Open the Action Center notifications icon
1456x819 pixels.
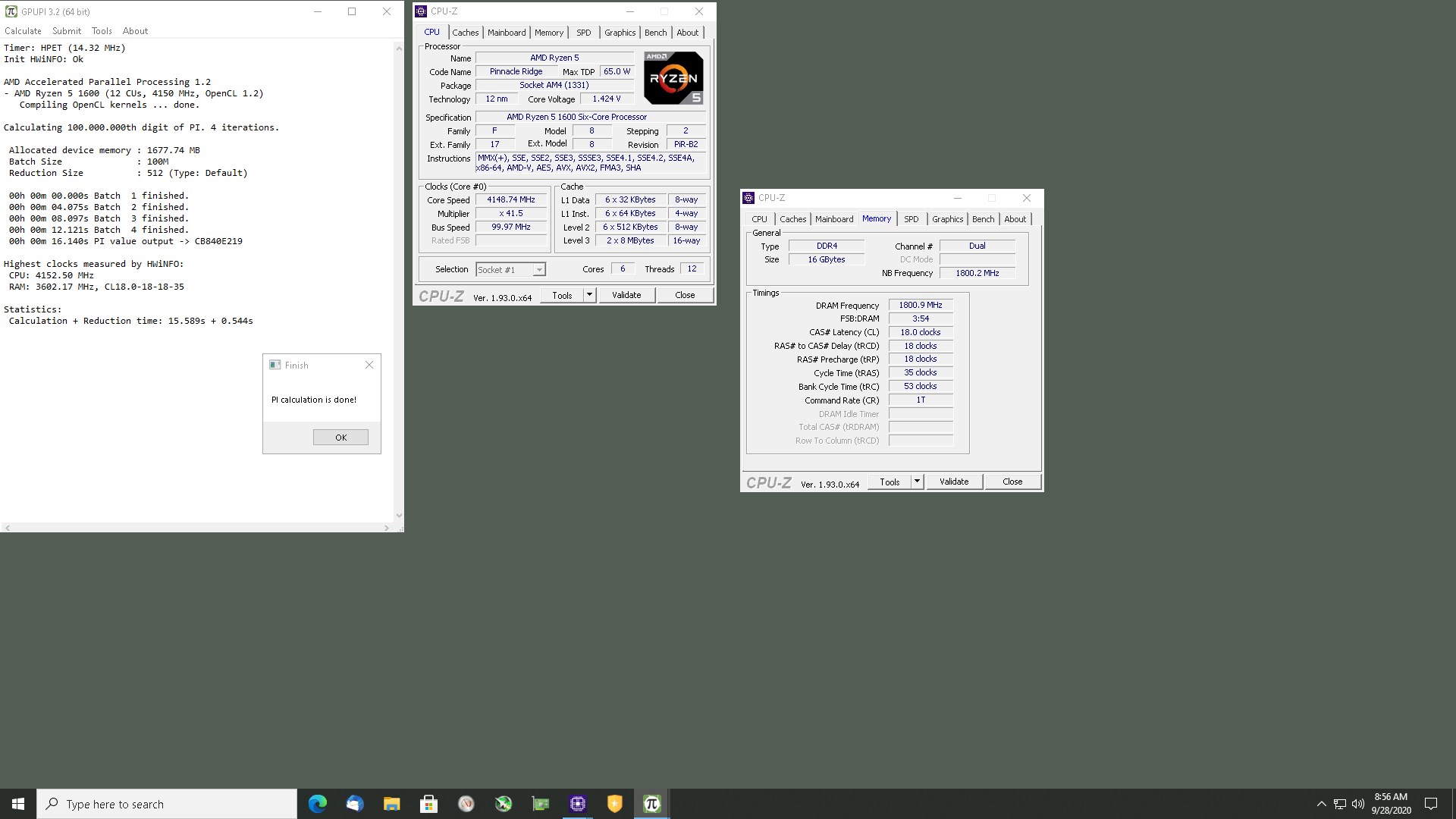pyautogui.click(x=1431, y=804)
